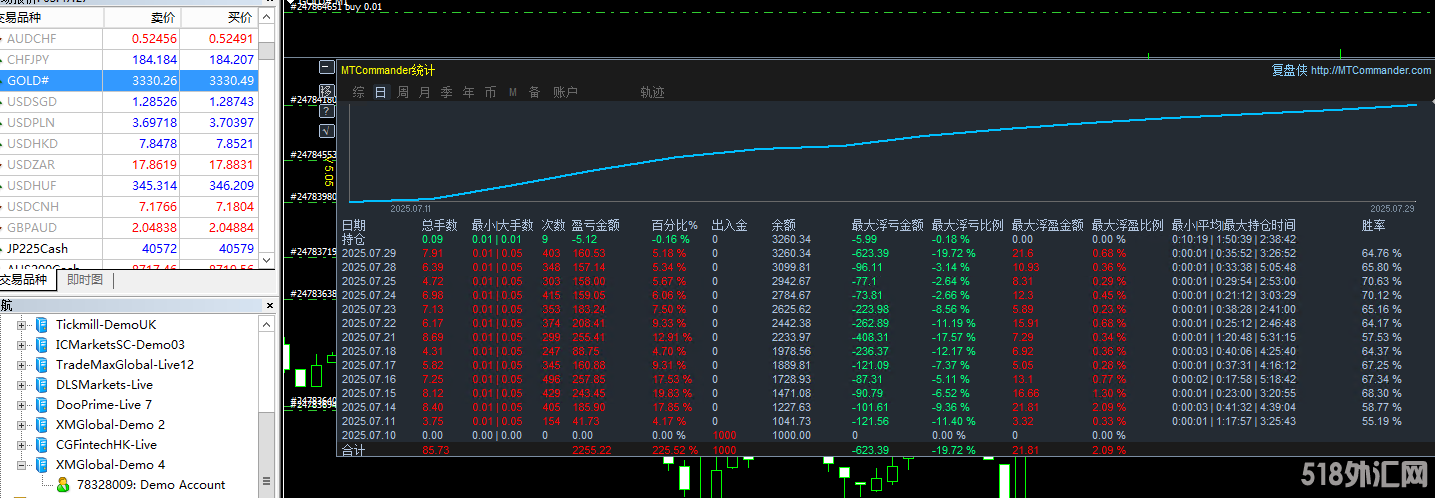Click the 移 move panel icon
This screenshot has height=498, width=1435.
tap(327, 90)
